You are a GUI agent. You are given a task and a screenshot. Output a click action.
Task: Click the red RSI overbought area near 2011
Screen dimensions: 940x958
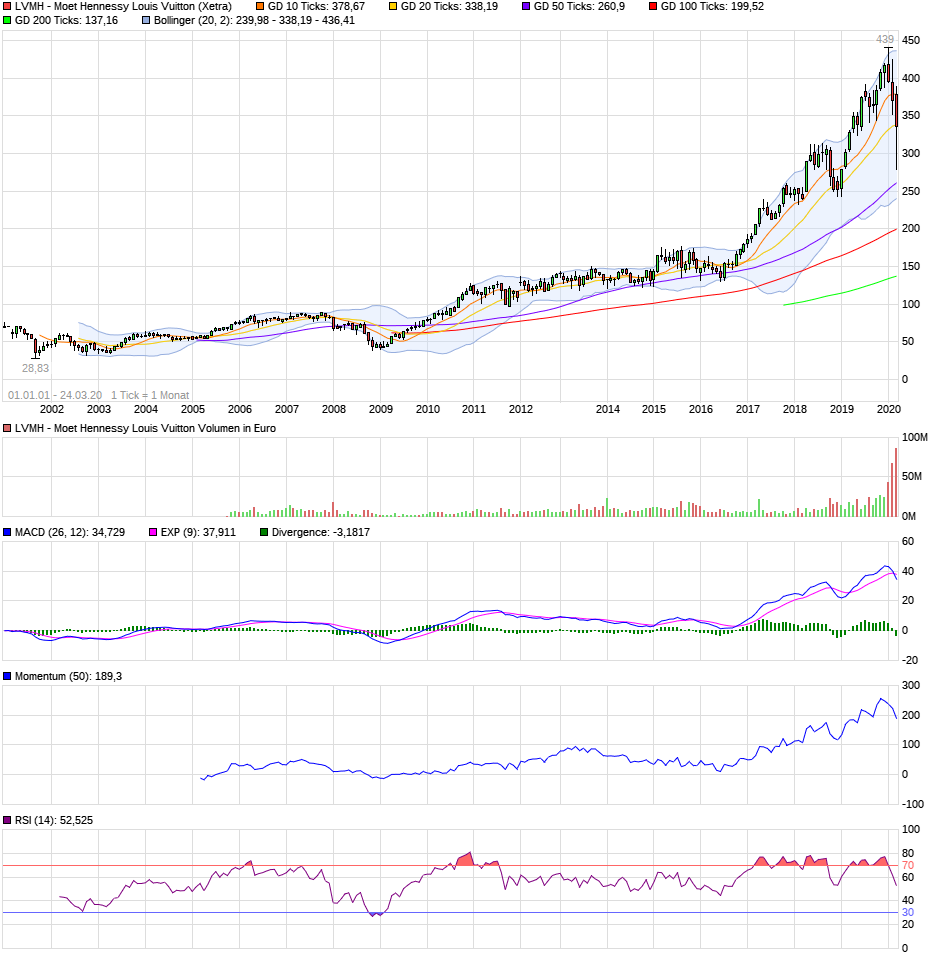466,860
